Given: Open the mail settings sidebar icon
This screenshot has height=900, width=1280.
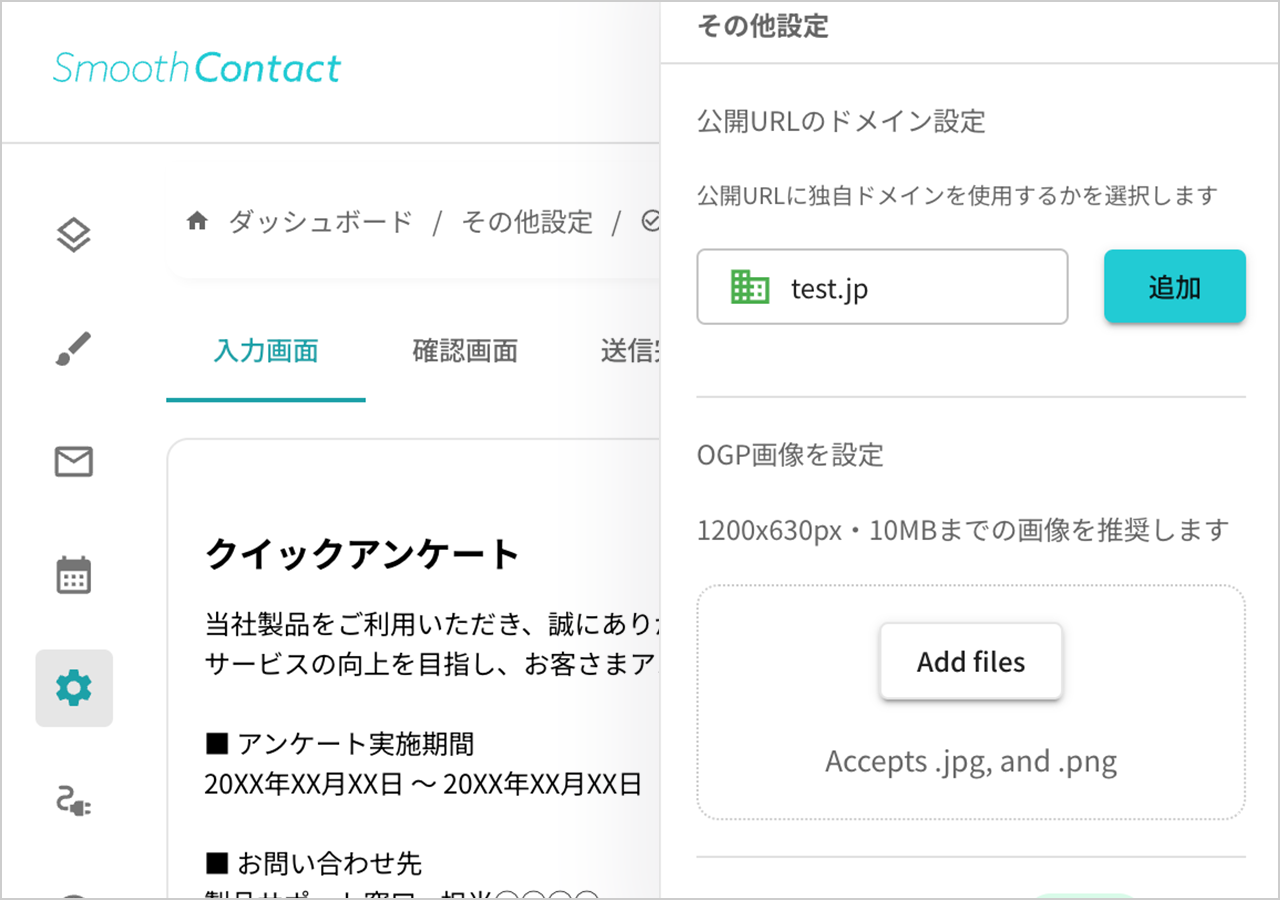Looking at the screenshot, I should coord(74,461).
